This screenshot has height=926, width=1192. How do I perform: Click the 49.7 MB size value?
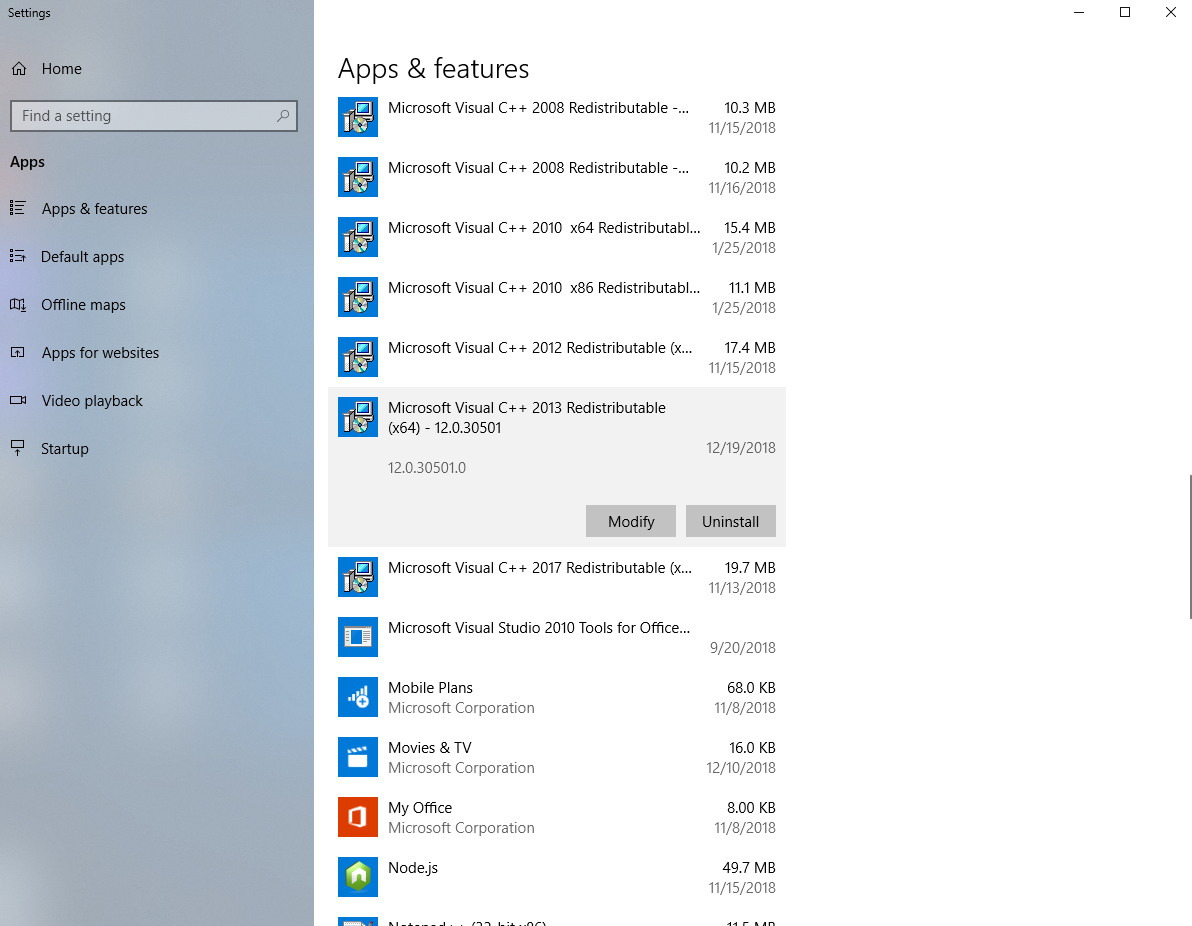click(749, 867)
